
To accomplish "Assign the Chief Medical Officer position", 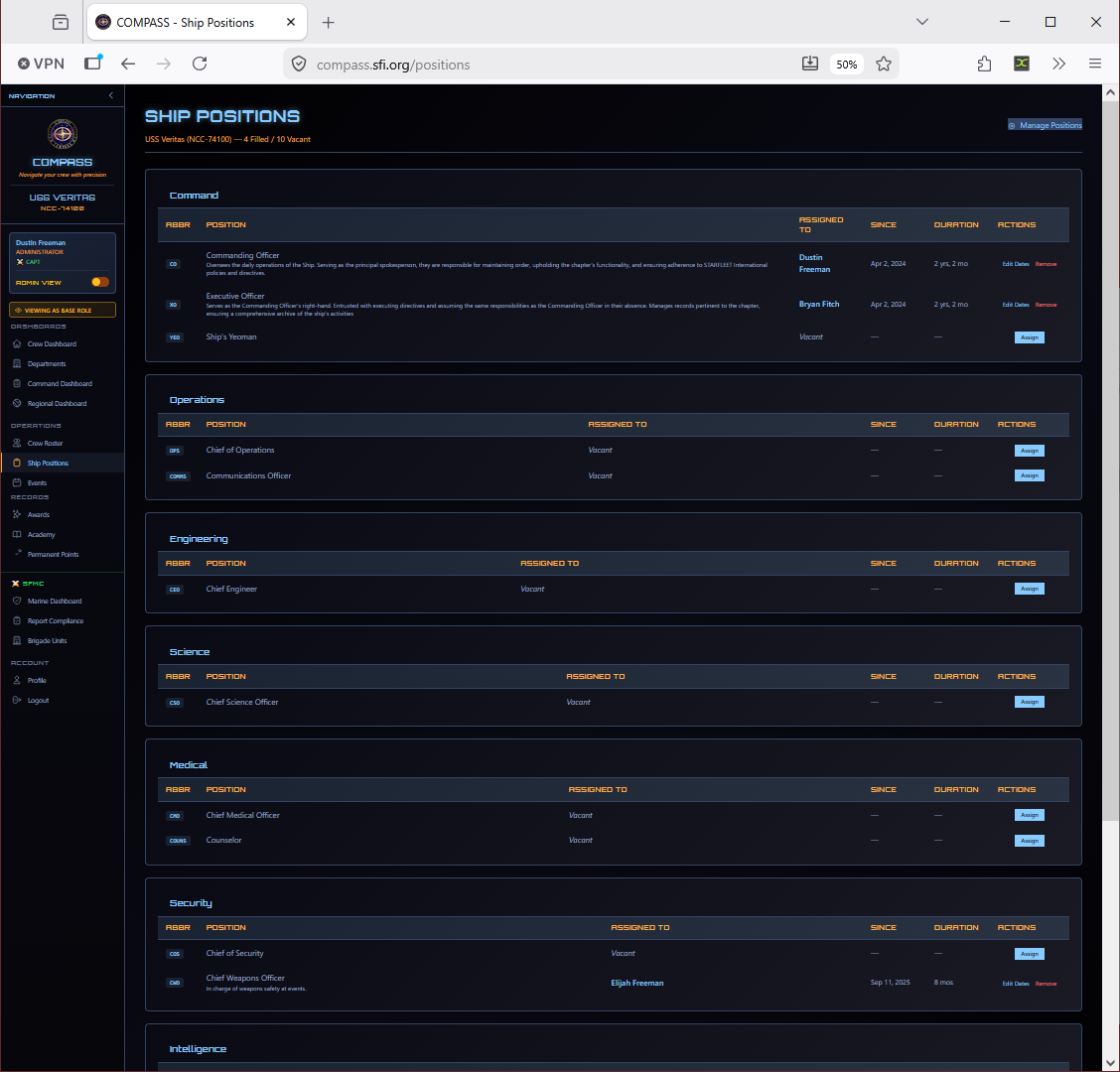I will click(1030, 815).
